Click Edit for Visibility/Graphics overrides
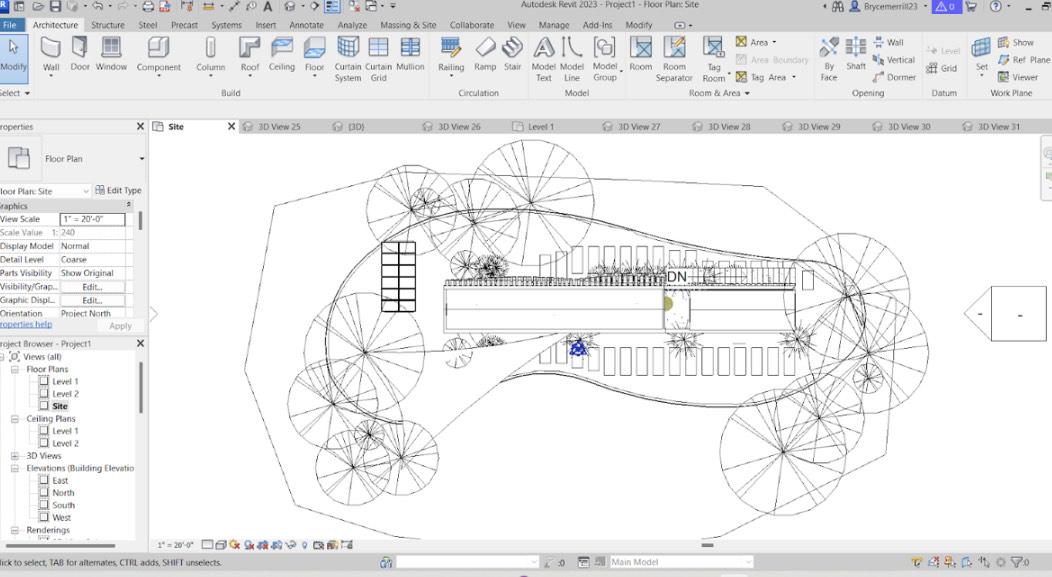The image size is (1052, 577). click(92, 286)
